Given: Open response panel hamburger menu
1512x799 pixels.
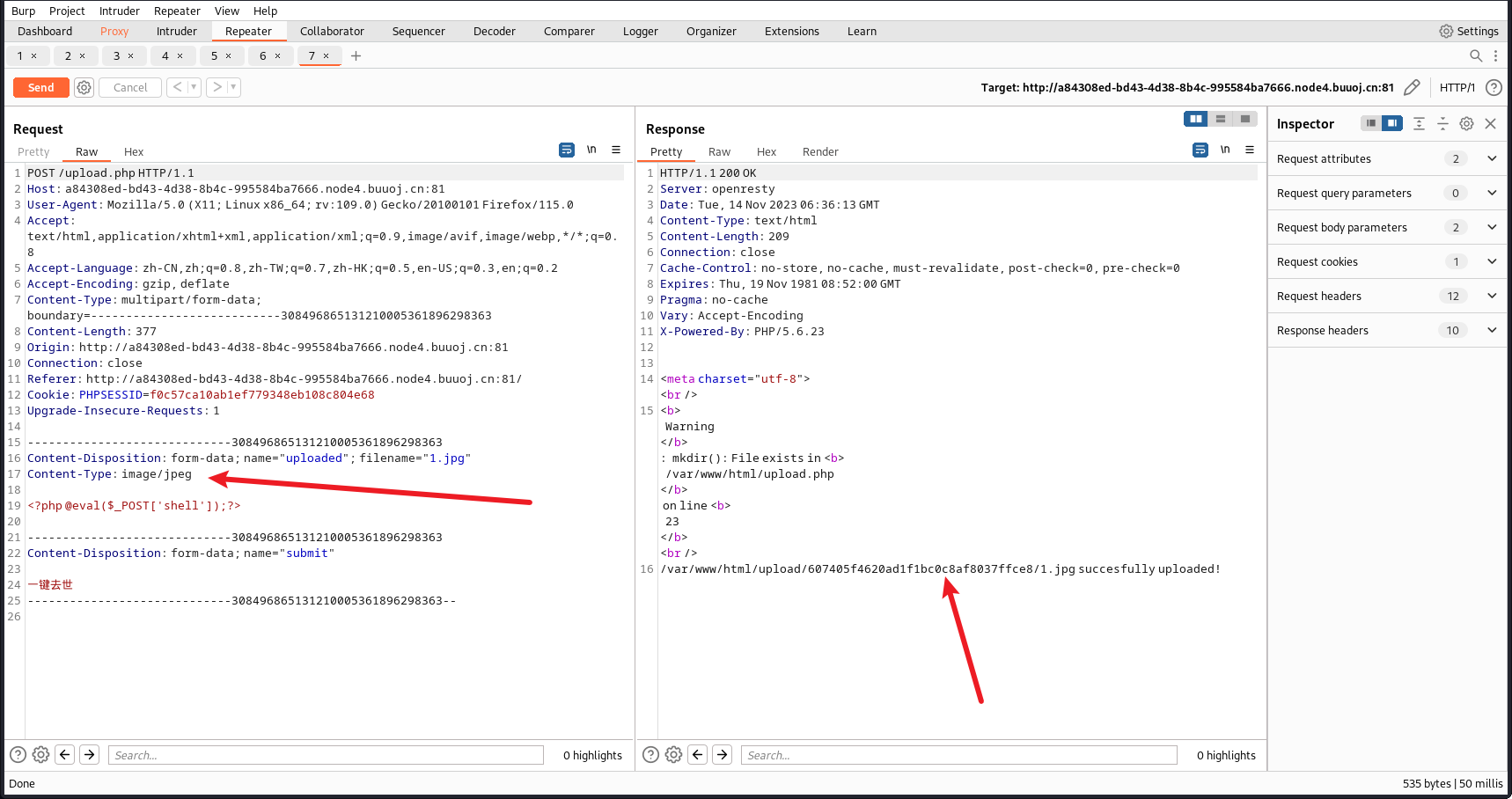Looking at the screenshot, I should tap(1250, 150).
